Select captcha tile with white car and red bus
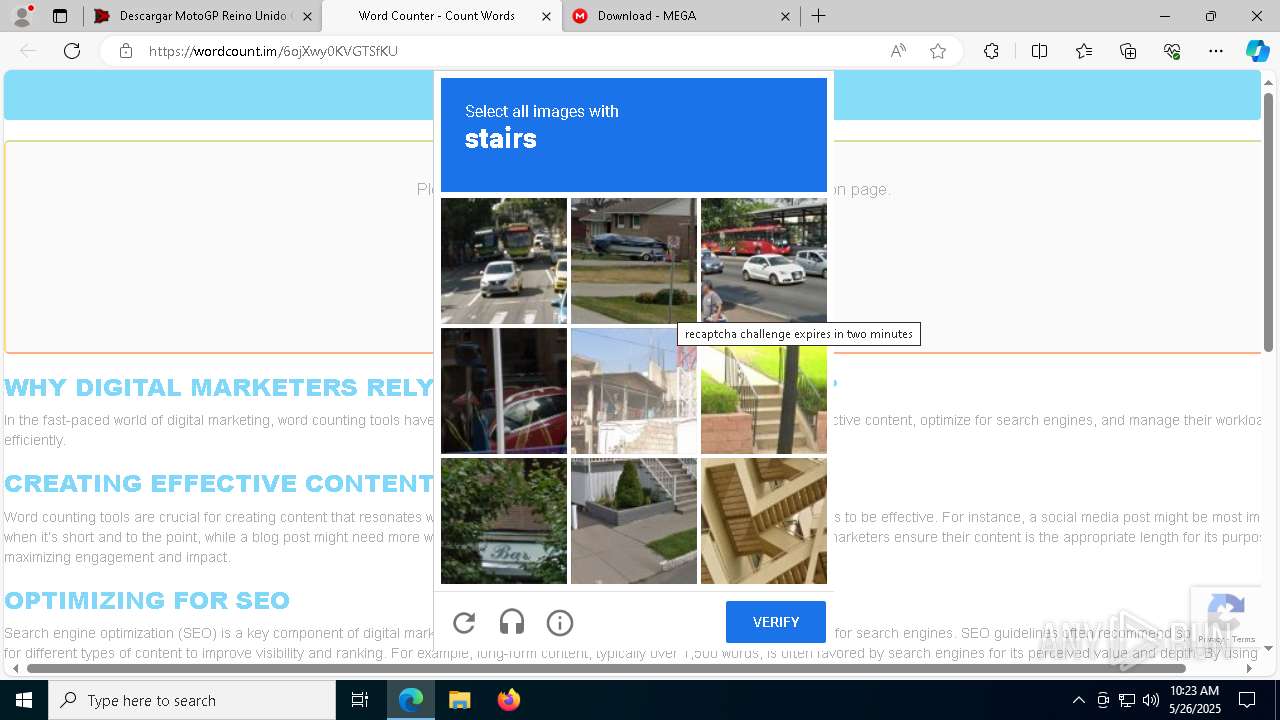Screen dimensions: 1280x720 (764, 261)
